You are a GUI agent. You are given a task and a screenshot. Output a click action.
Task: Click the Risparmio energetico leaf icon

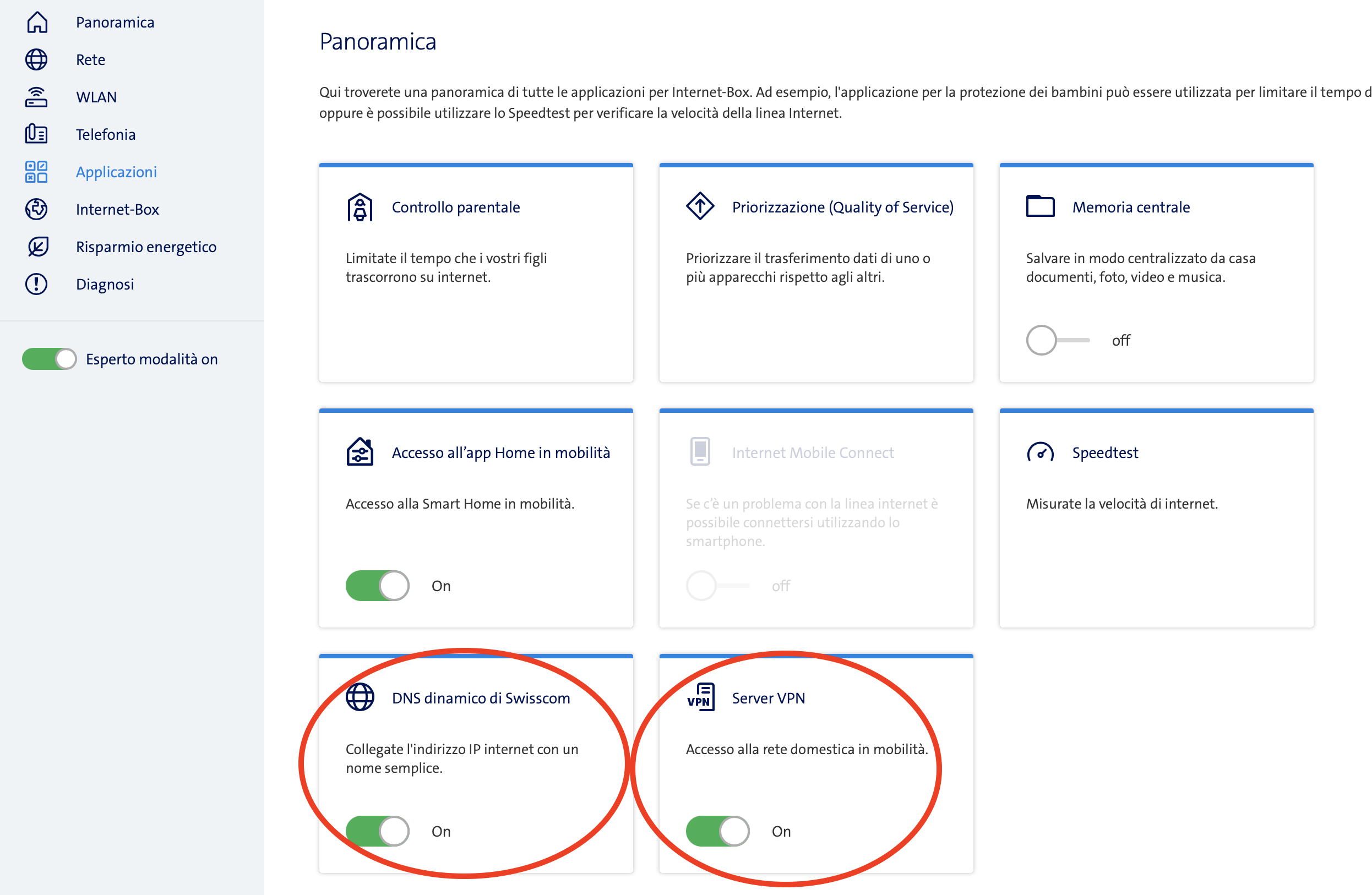click(x=37, y=247)
